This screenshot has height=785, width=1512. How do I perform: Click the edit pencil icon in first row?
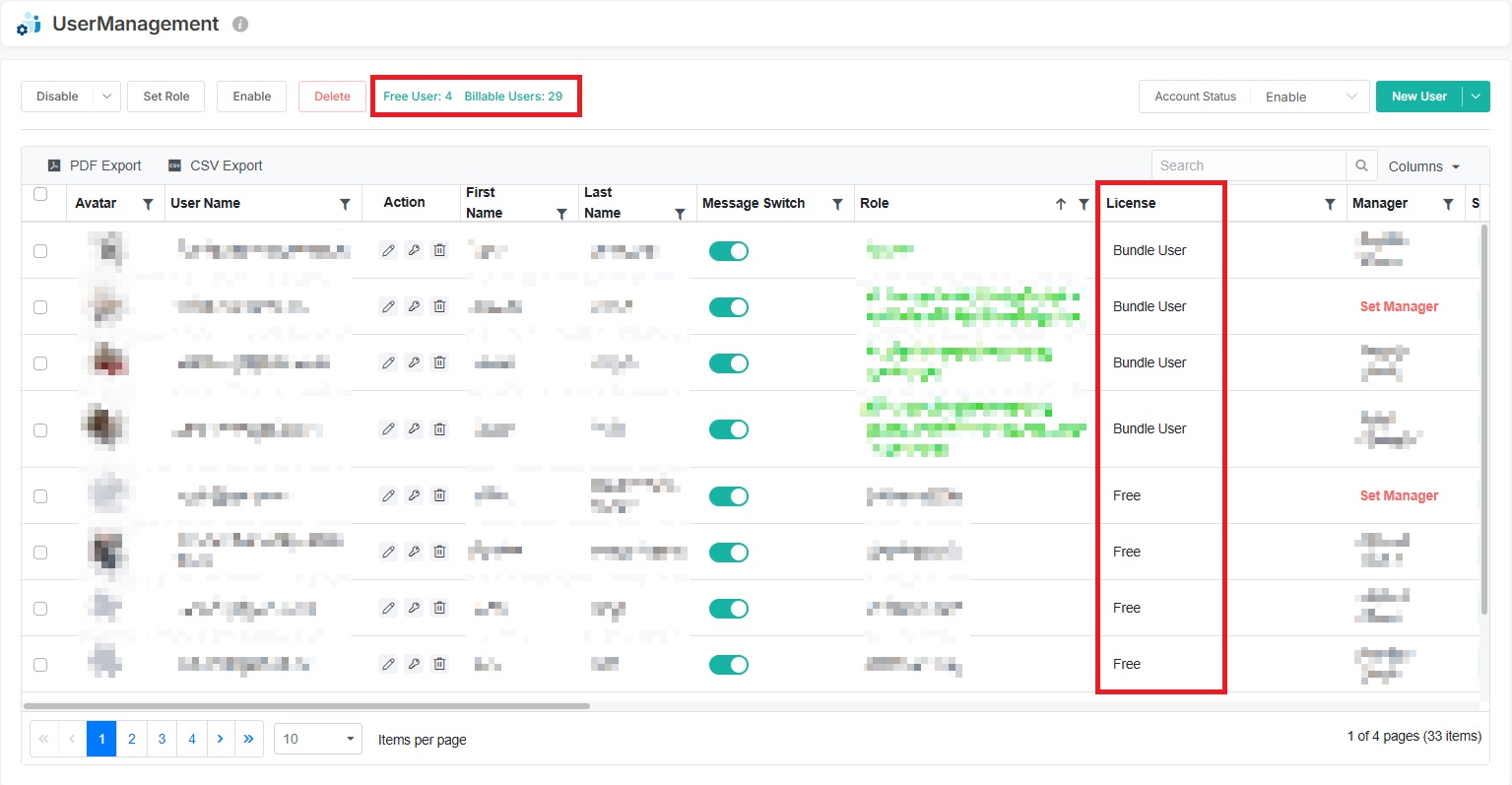389,251
